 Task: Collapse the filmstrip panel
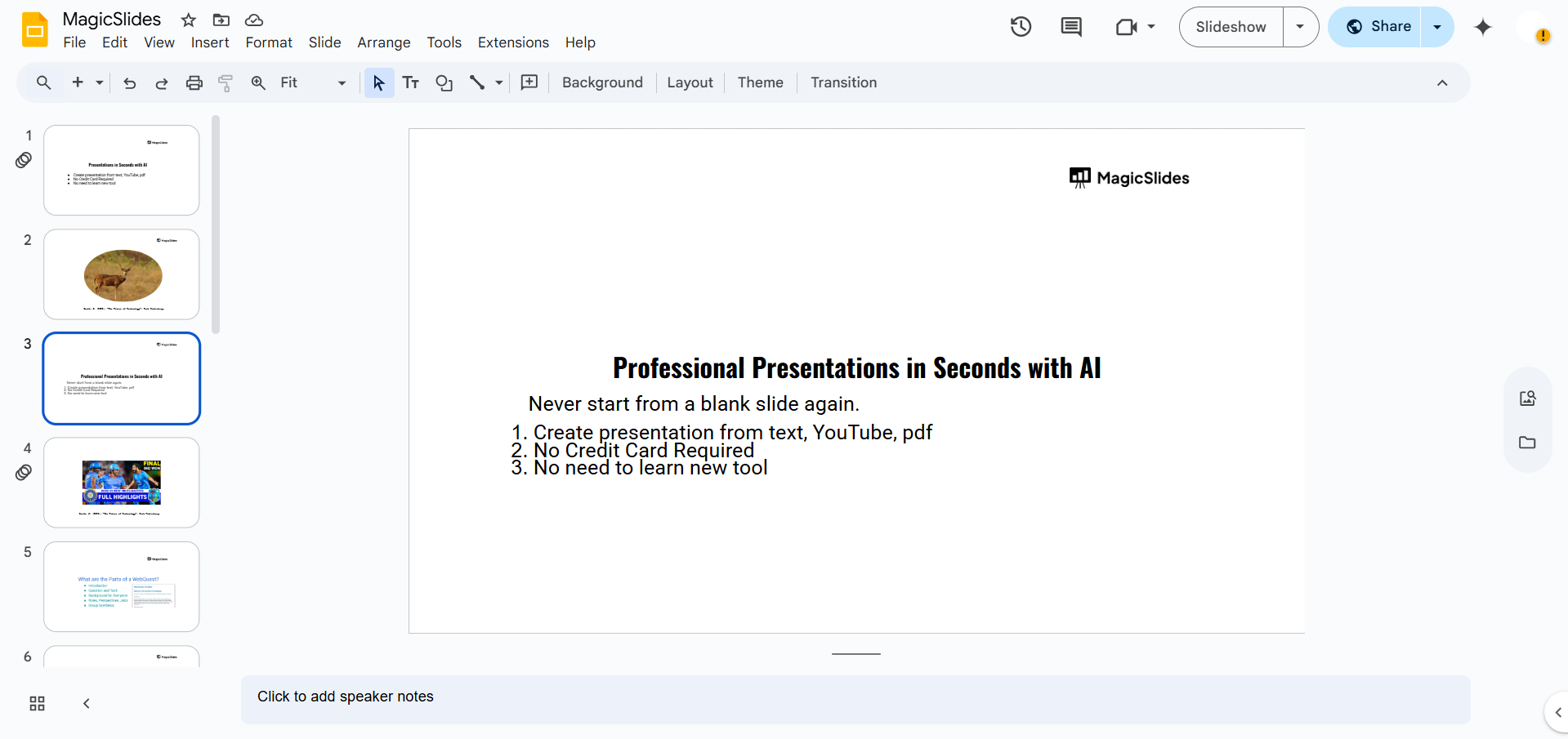[x=87, y=704]
